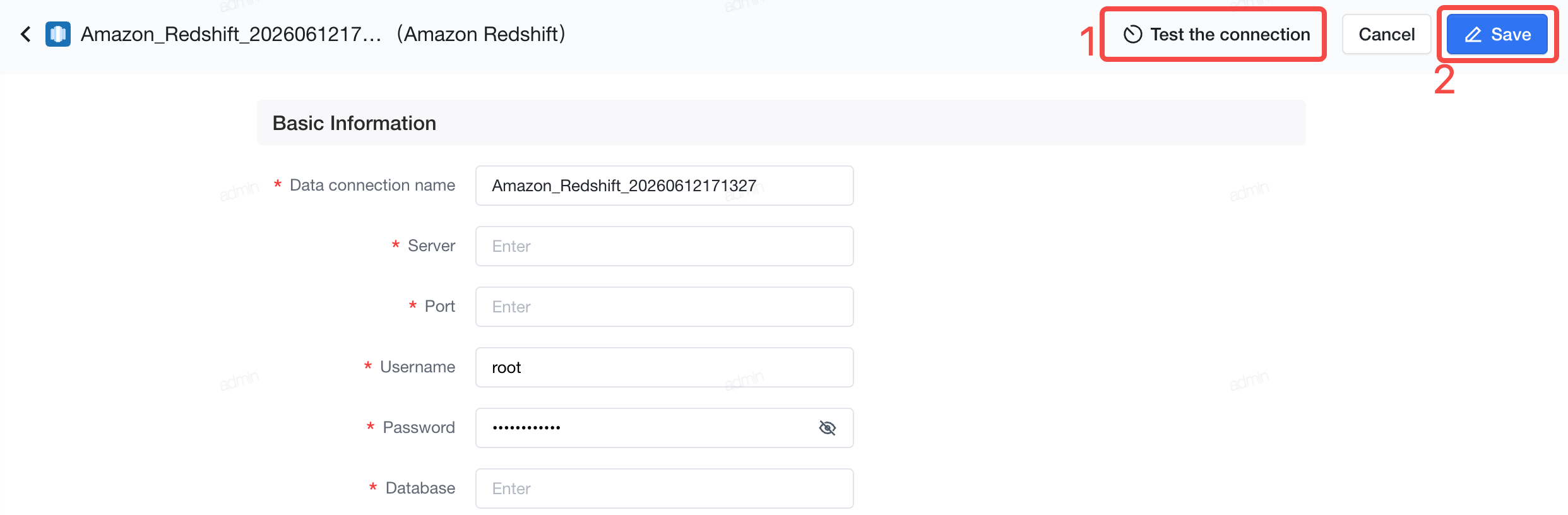Image resolution: width=1568 pixels, height=515 pixels.
Task: Click the Port field label
Action: (439, 306)
